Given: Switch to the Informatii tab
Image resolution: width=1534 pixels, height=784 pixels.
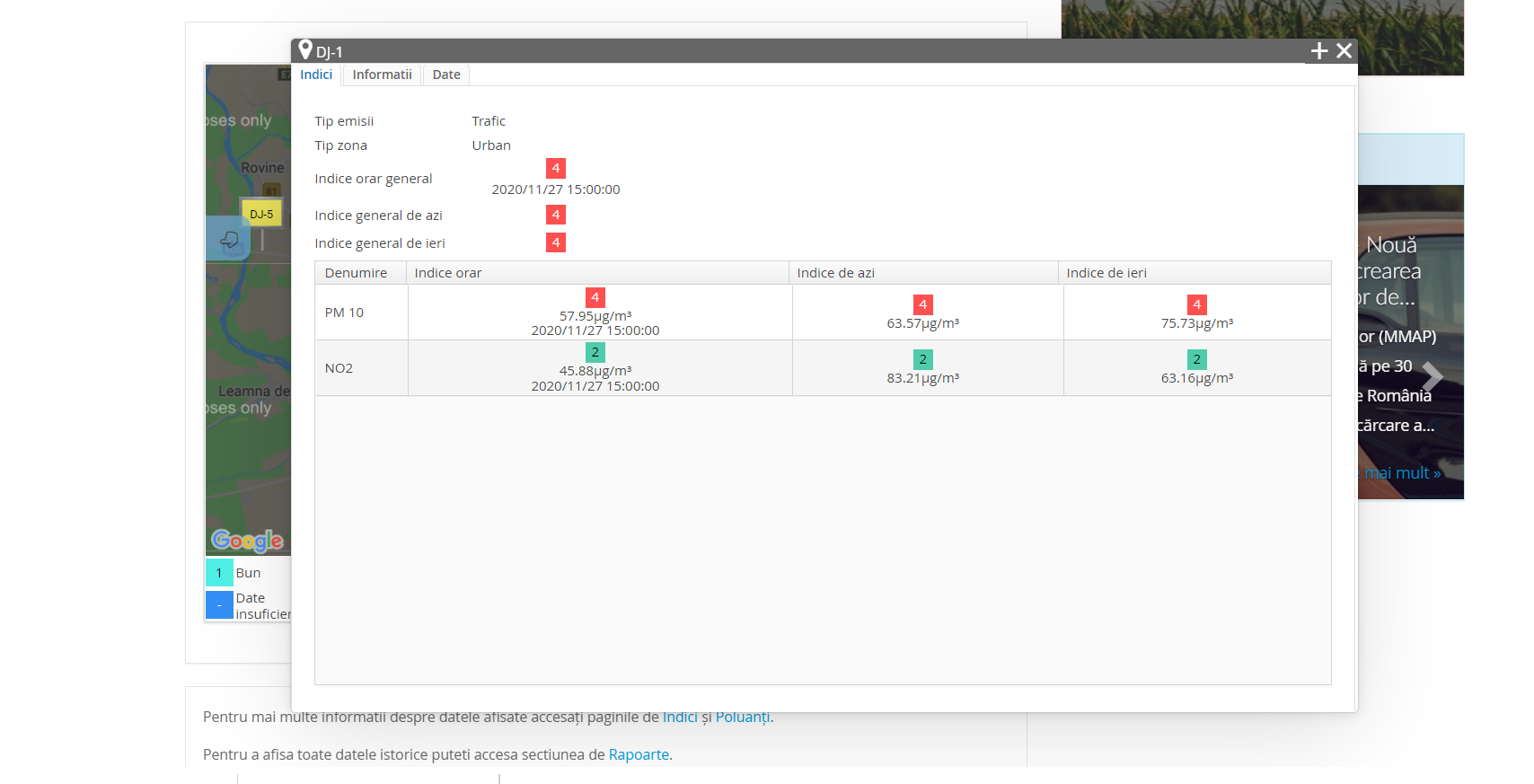Looking at the screenshot, I should pos(382,75).
